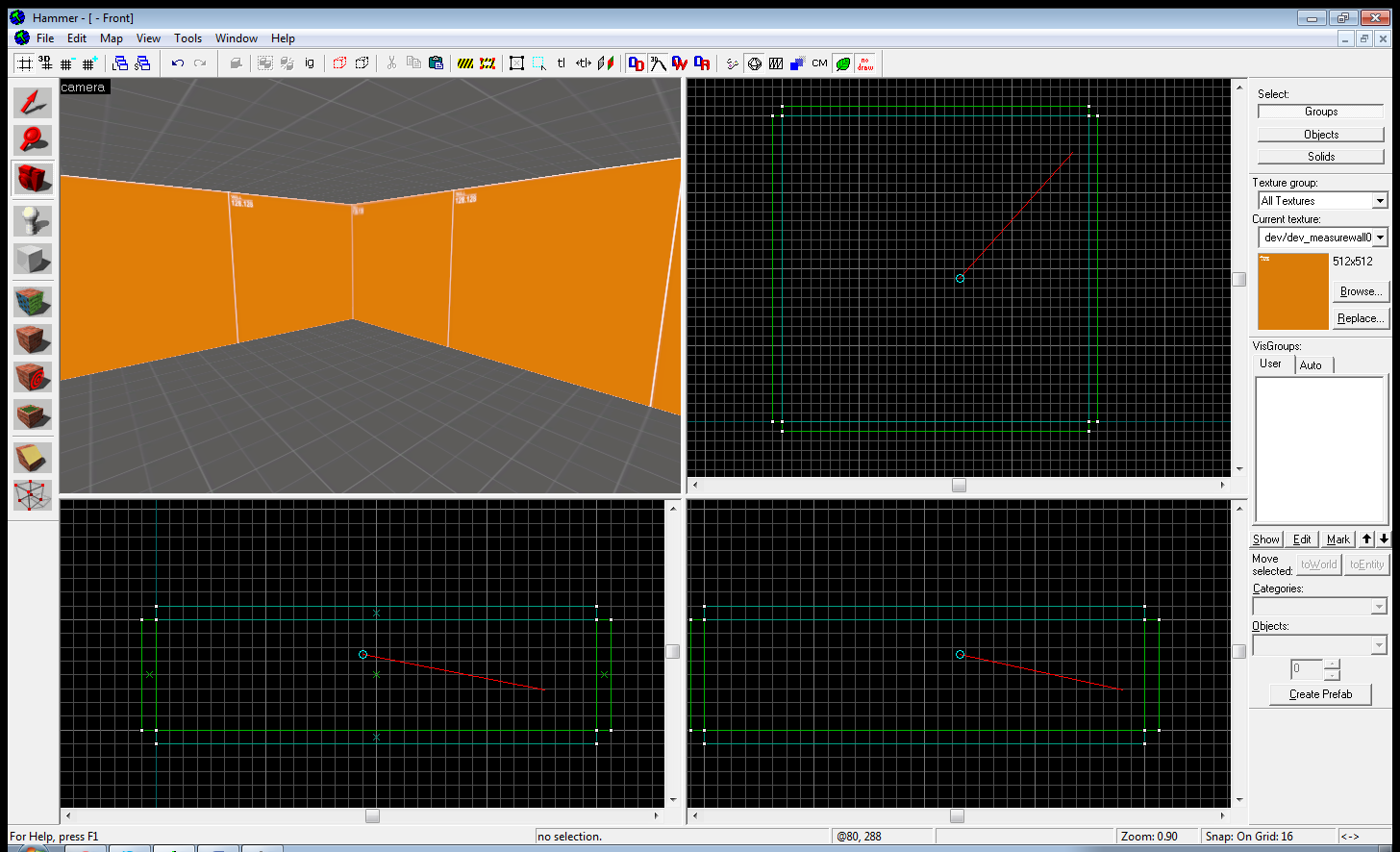
Task: Click the prefab count number field
Action: point(1307,668)
